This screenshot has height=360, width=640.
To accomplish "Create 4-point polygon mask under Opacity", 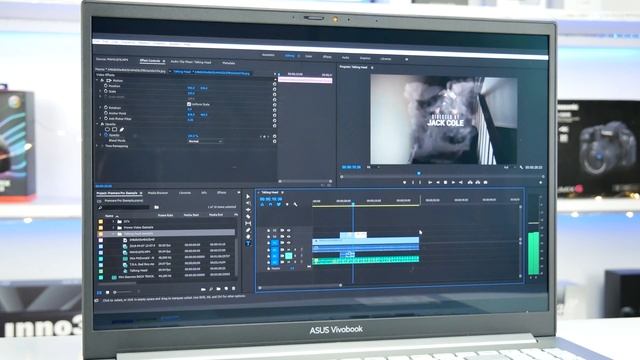I will pos(115,129).
